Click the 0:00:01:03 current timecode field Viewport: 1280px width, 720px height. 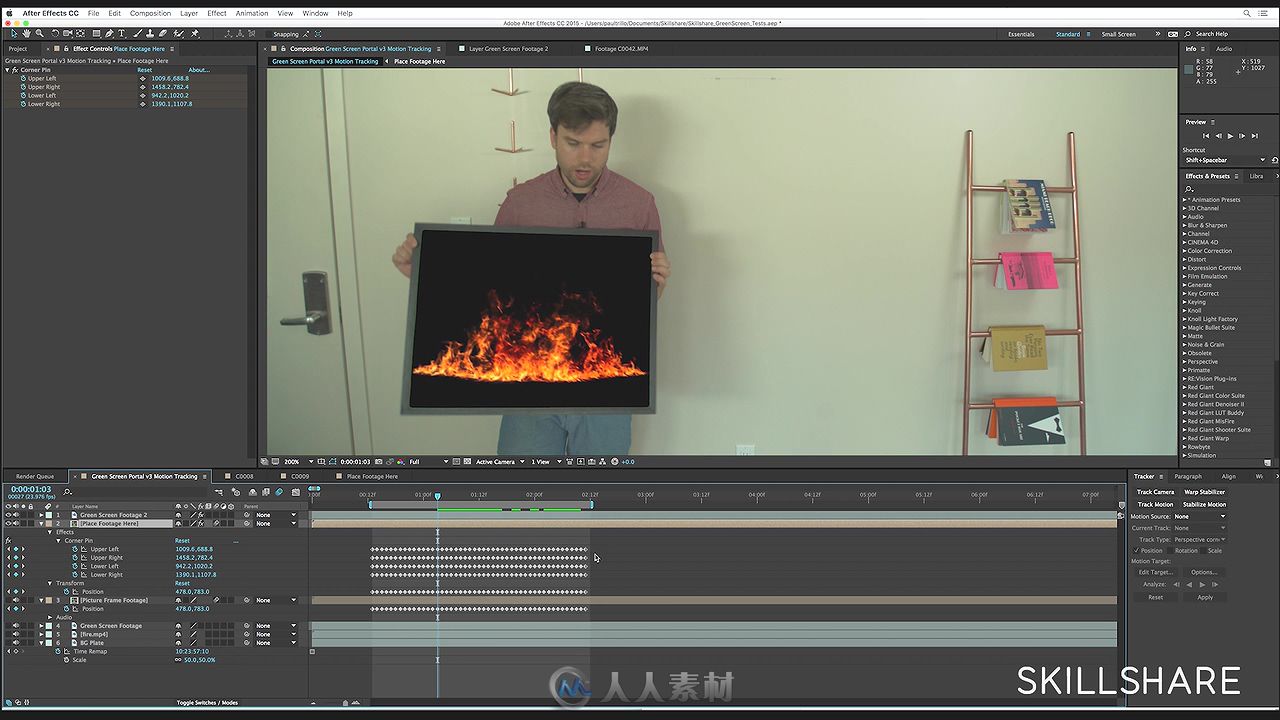pyautogui.click(x=31, y=489)
